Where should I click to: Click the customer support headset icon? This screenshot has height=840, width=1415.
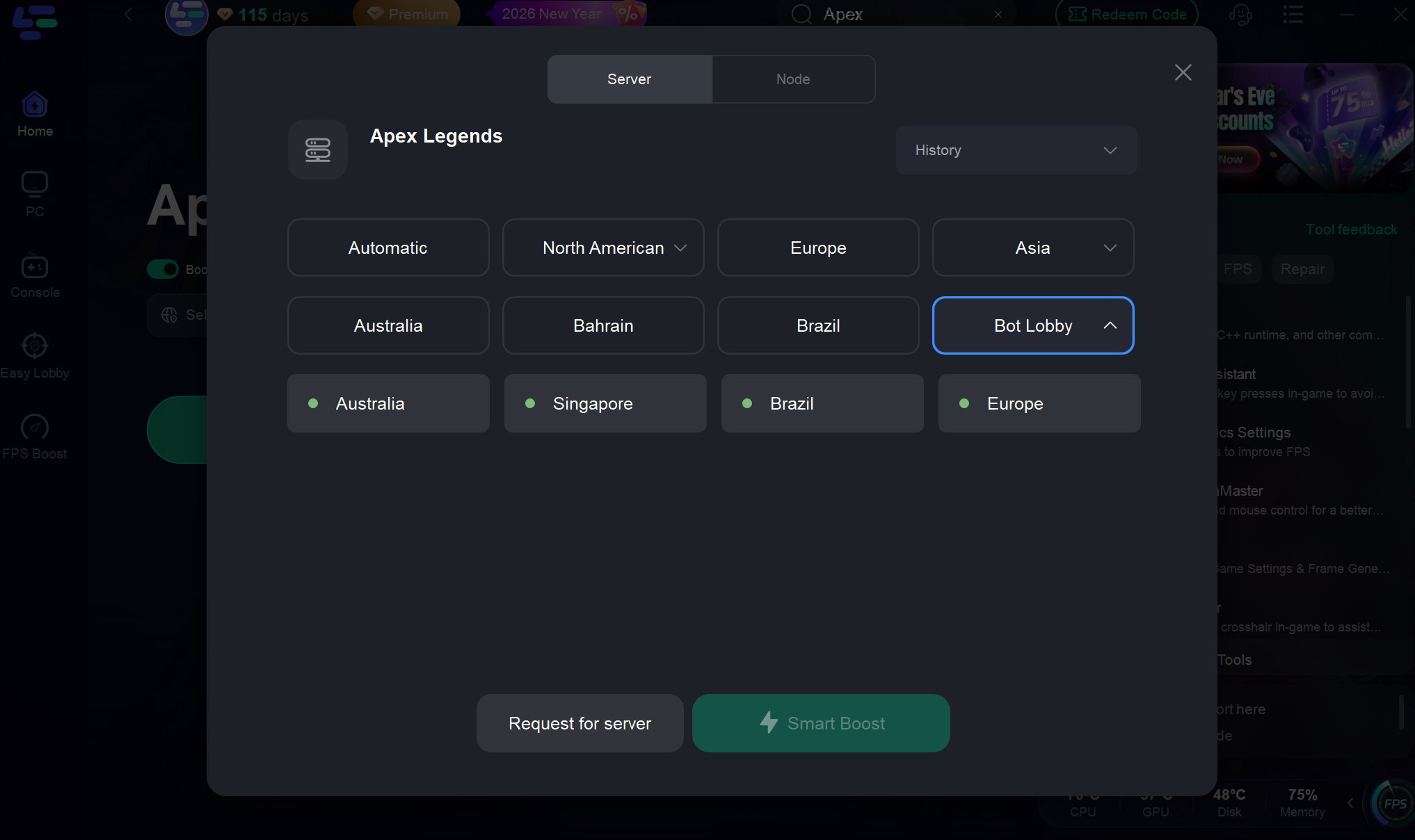pos(1240,15)
